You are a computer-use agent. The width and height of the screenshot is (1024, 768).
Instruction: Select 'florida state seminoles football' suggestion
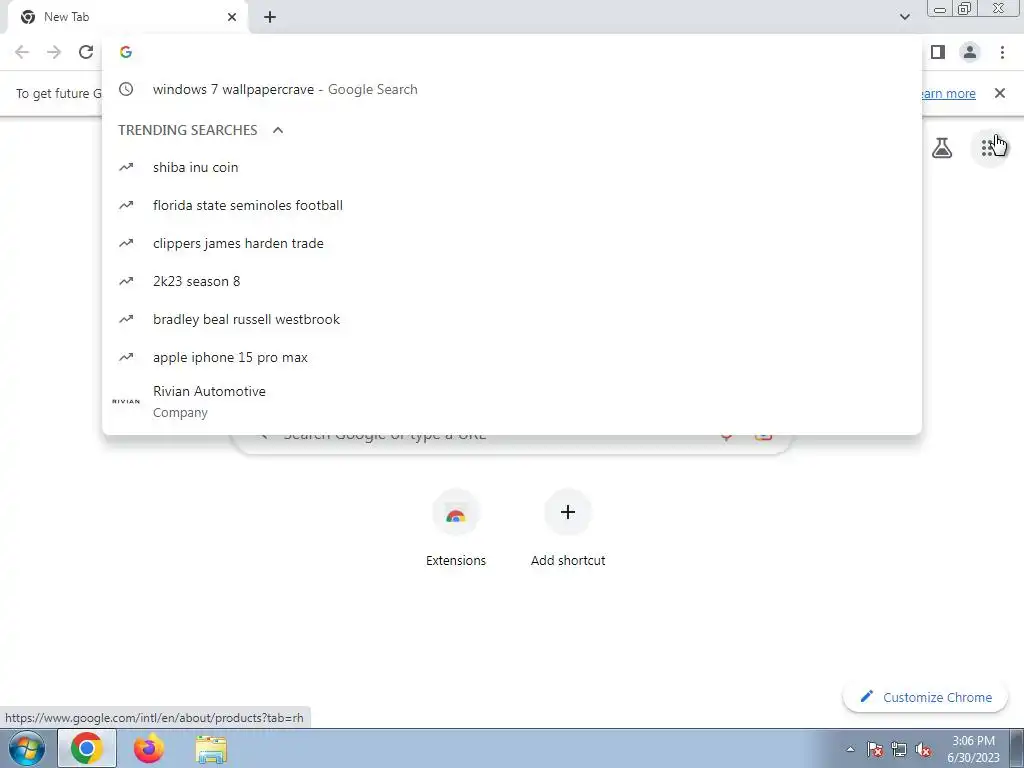tap(512, 205)
